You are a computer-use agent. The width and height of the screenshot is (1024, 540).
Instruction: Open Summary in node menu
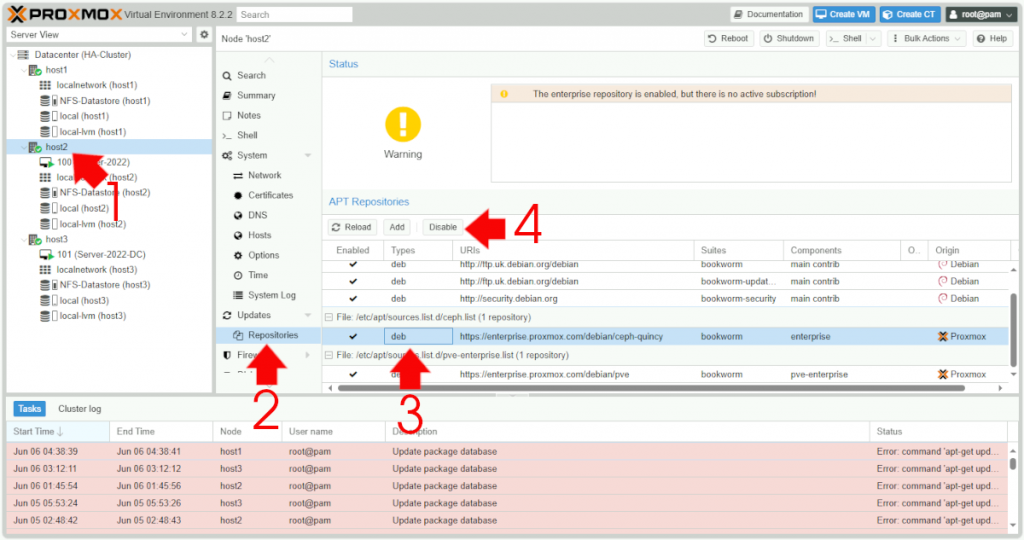click(x=256, y=95)
